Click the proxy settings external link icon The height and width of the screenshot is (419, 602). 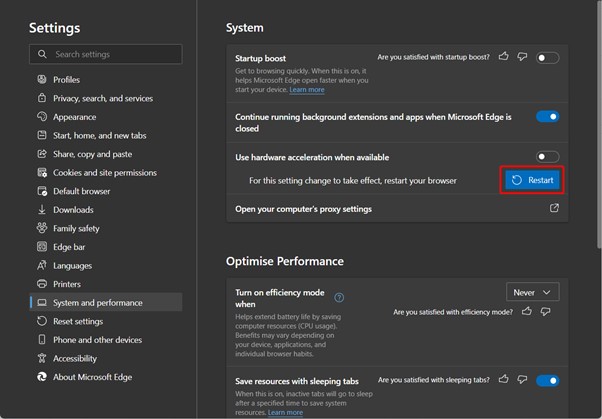click(554, 208)
